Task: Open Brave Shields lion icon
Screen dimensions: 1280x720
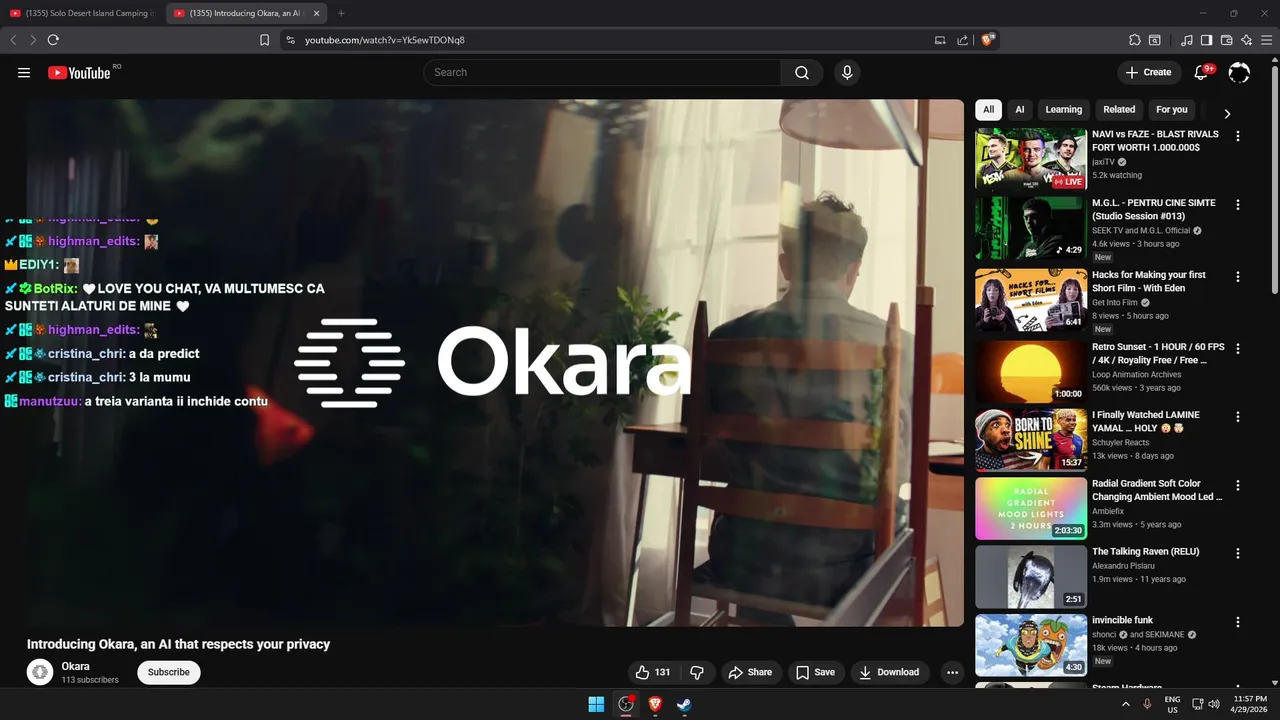Action: click(988, 40)
